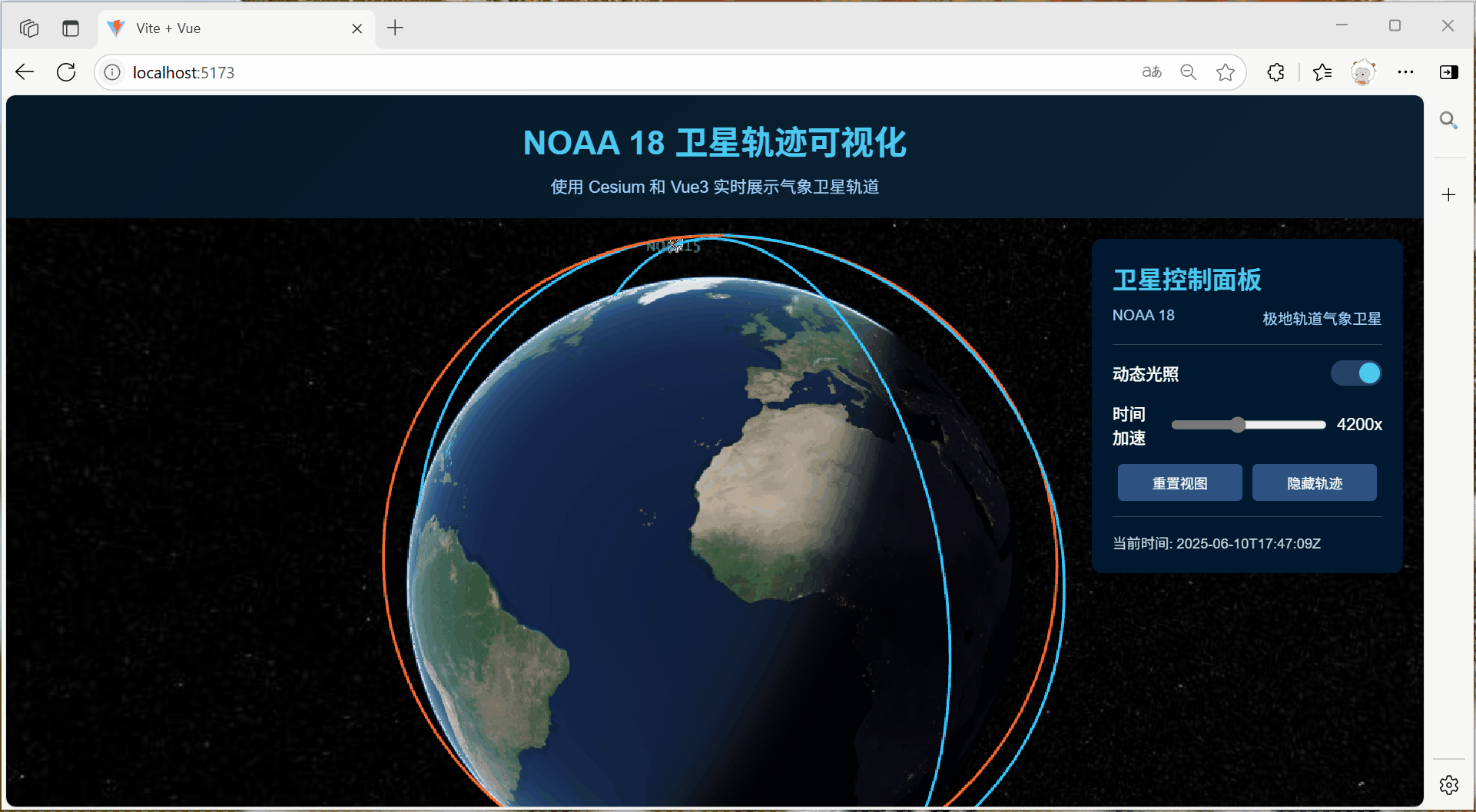This screenshot has width=1476, height=812.
Task: Click the NOAA 18 name in control panel
Action: (x=1143, y=316)
